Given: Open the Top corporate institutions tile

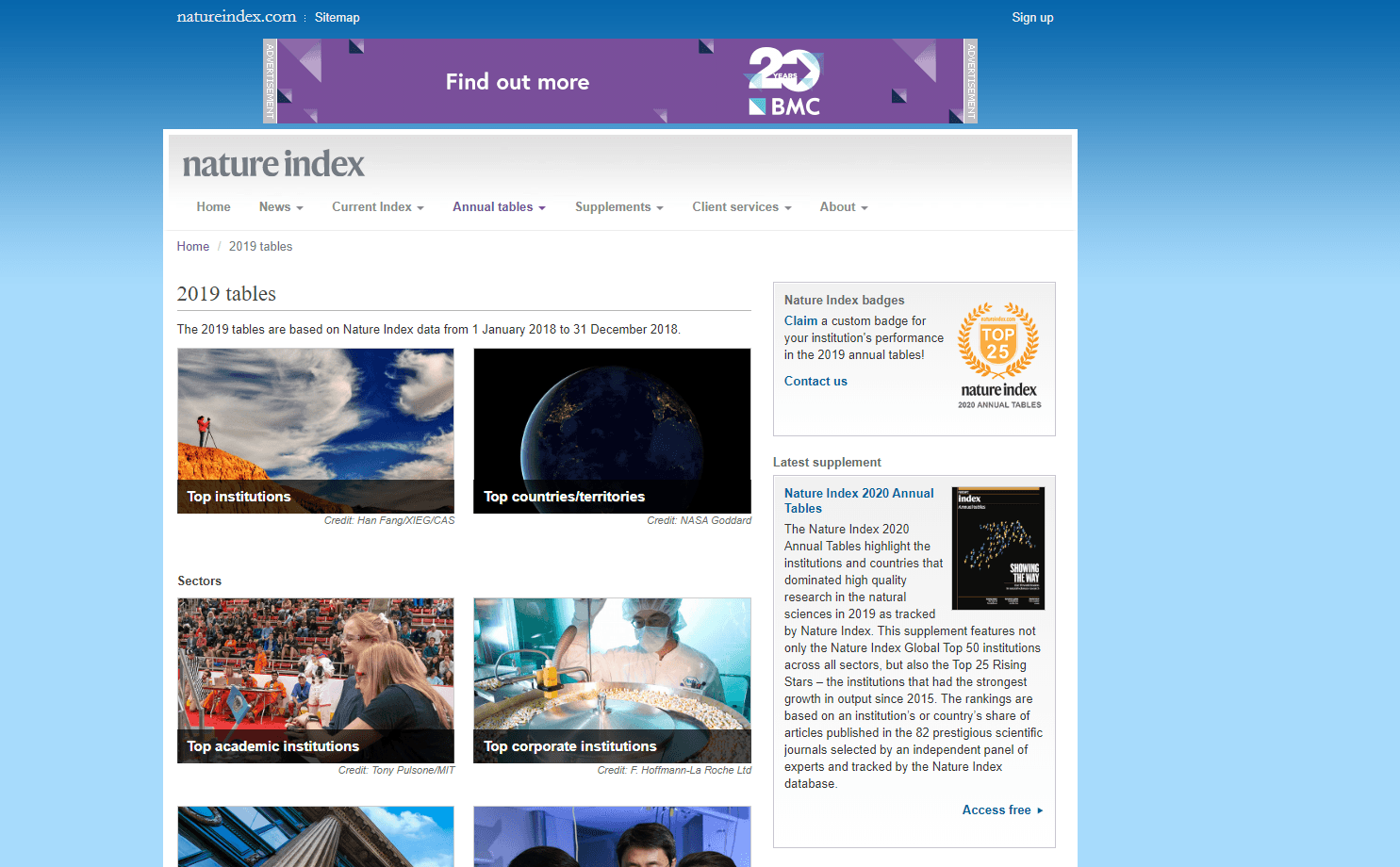Looking at the screenshot, I should (x=612, y=680).
